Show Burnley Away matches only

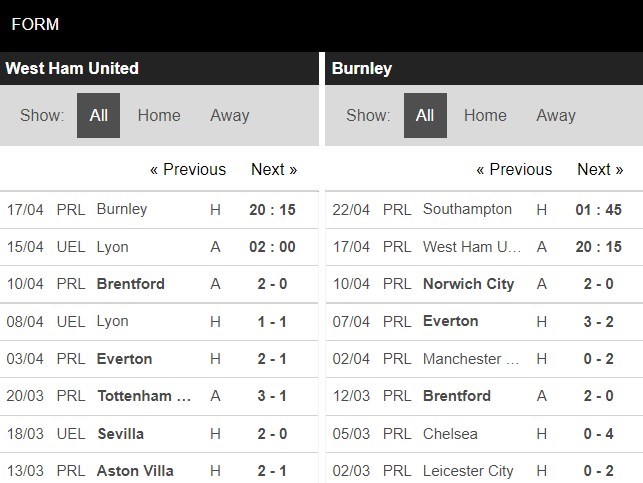(x=556, y=115)
